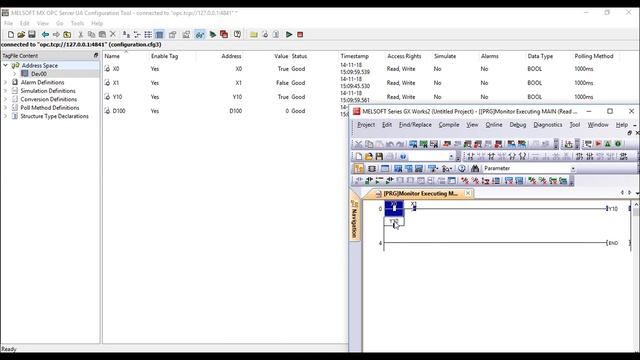Click New project icon in GX Works2
This screenshot has height=360, width=640.
click(358, 156)
